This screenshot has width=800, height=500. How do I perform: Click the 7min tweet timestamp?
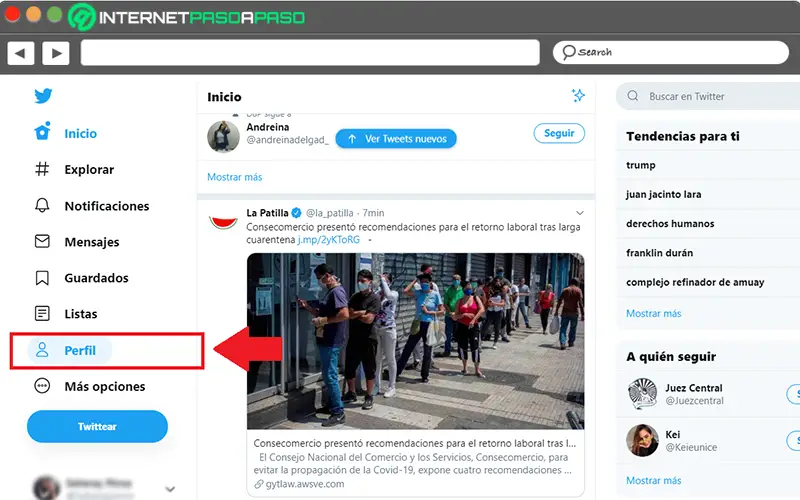click(373, 213)
